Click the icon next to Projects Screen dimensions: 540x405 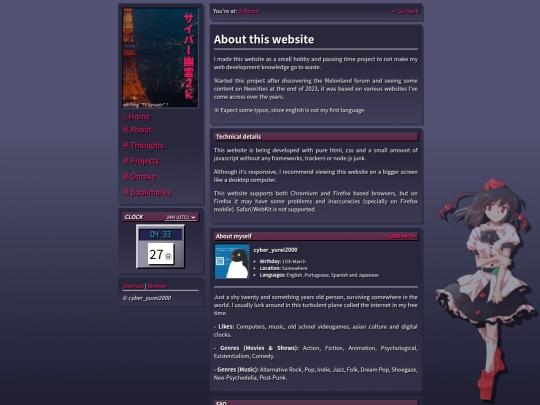tap(125, 160)
